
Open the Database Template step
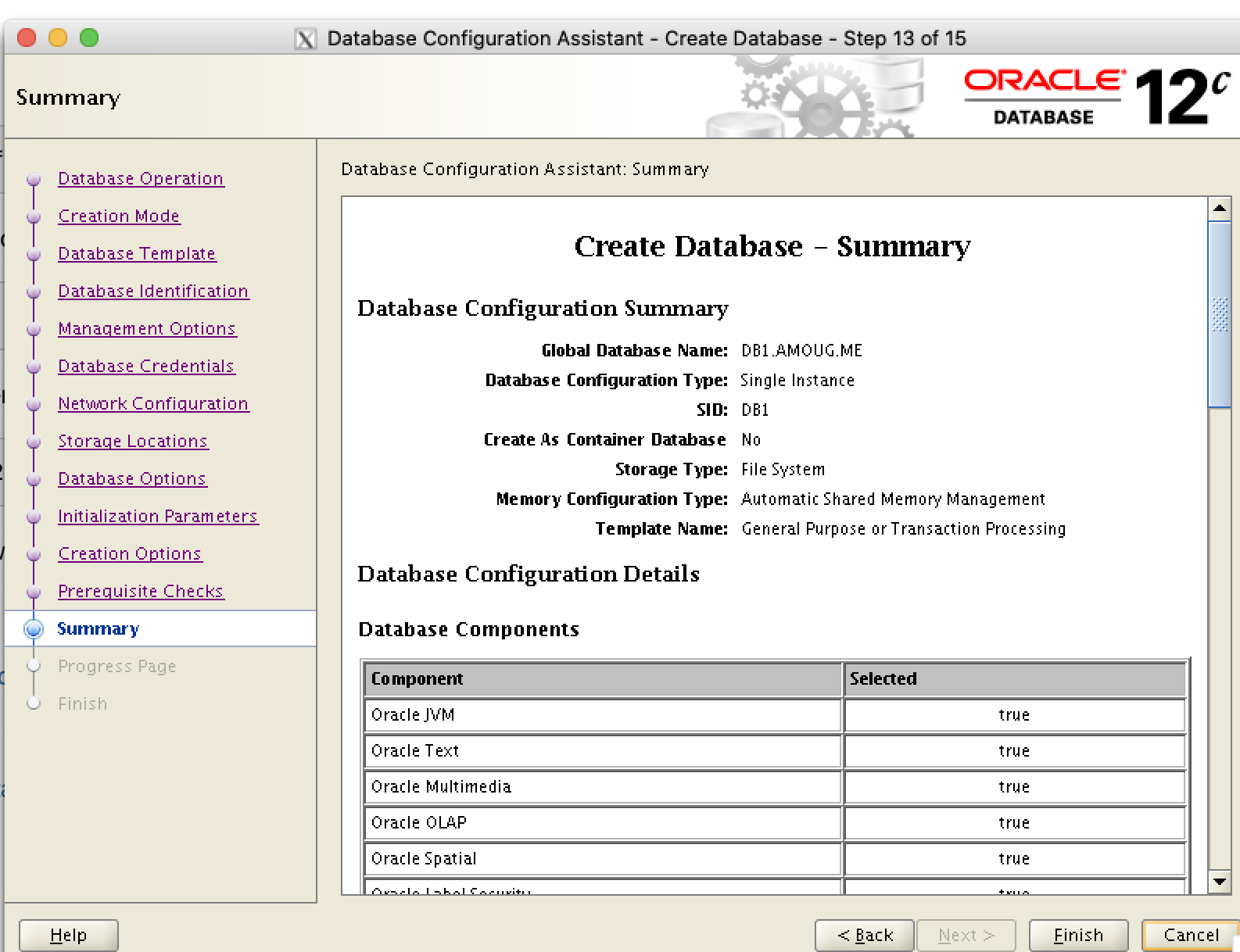tap(137, 253)
